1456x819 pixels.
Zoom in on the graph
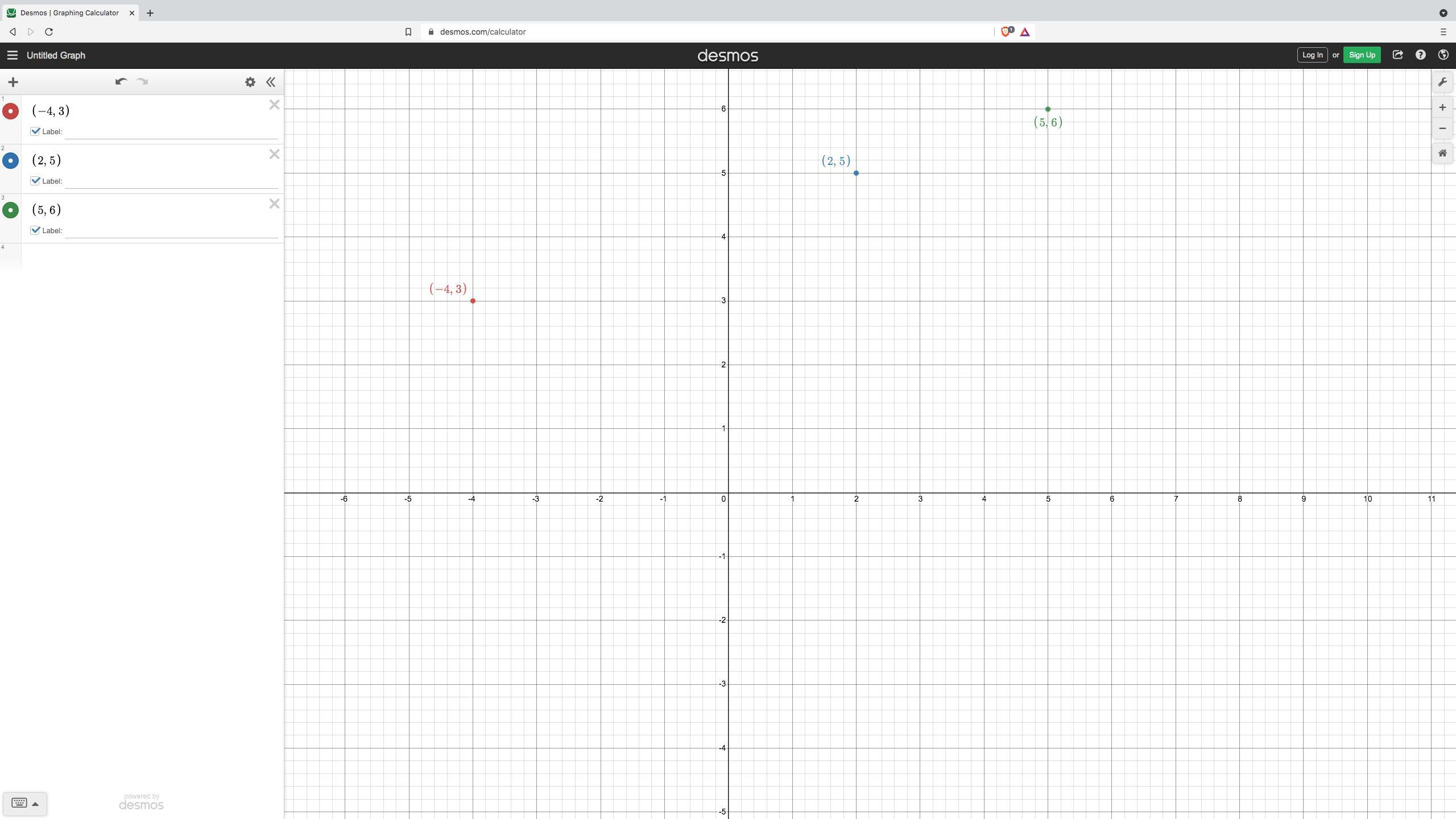click(1442, 107)
